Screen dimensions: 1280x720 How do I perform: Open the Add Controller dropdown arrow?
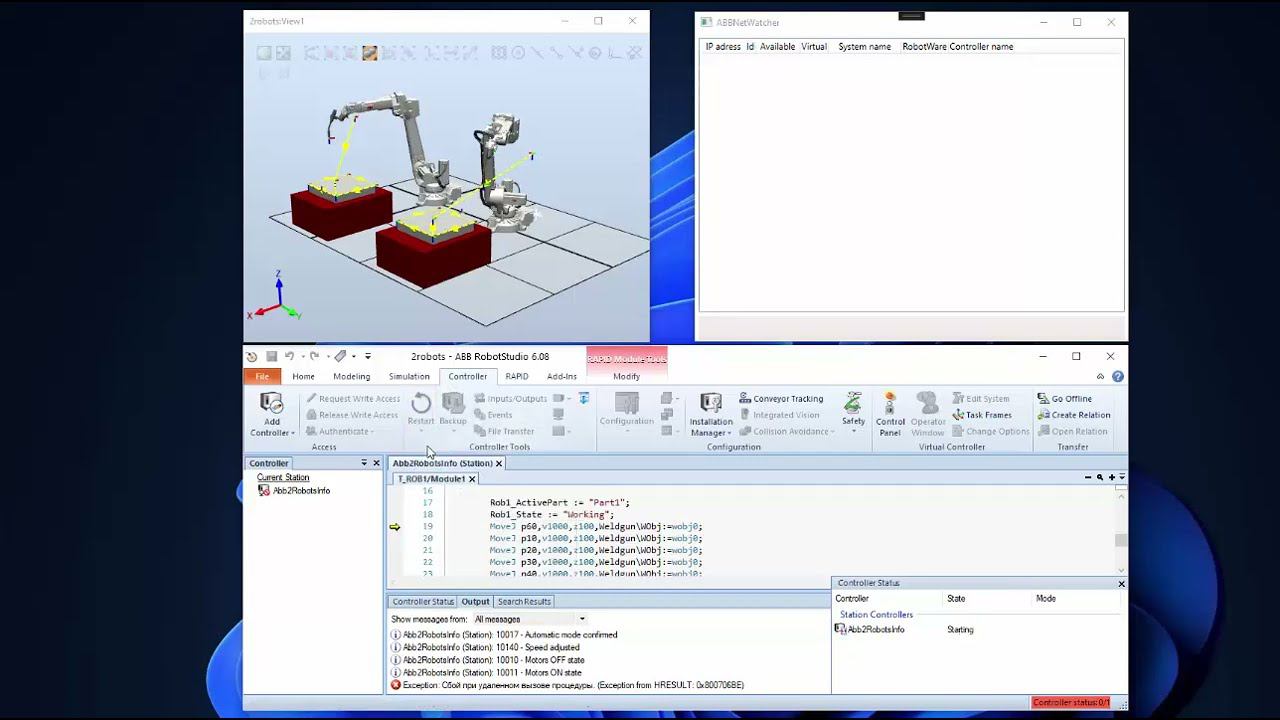point(293,433)
